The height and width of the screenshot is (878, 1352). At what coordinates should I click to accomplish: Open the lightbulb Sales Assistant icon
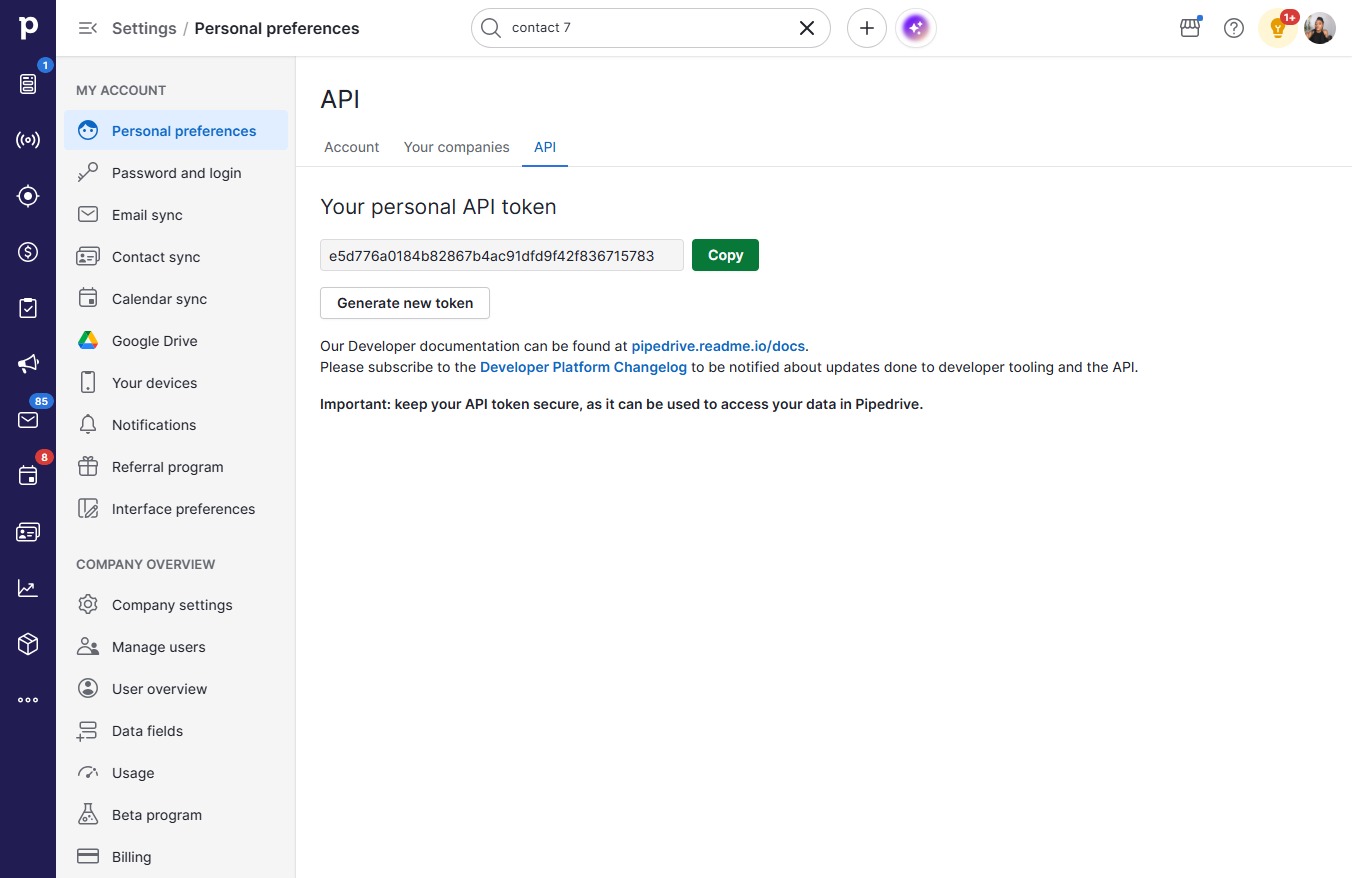click(x=1277, y=28)
